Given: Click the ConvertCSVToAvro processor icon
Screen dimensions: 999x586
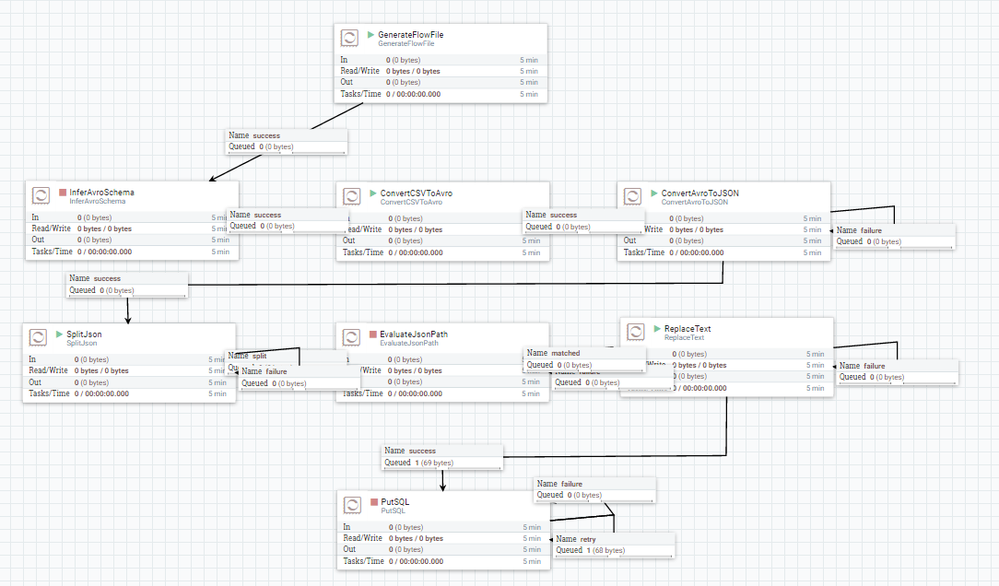Looking at the screenshot, I should click(351, 196).
